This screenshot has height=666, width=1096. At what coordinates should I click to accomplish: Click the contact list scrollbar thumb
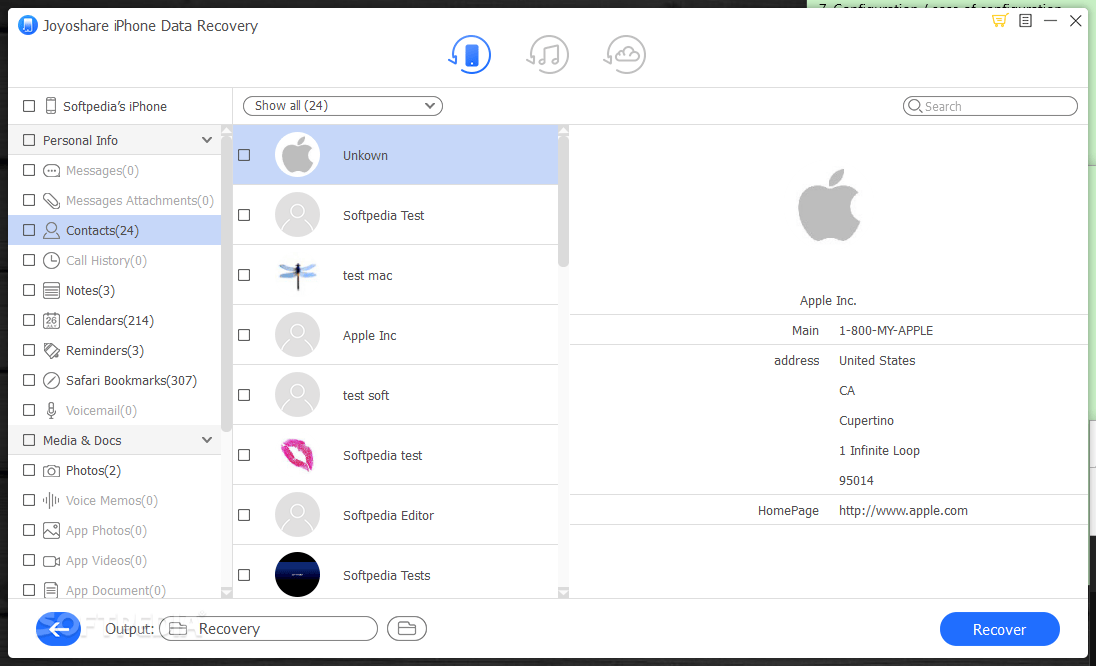click(563, 201)
